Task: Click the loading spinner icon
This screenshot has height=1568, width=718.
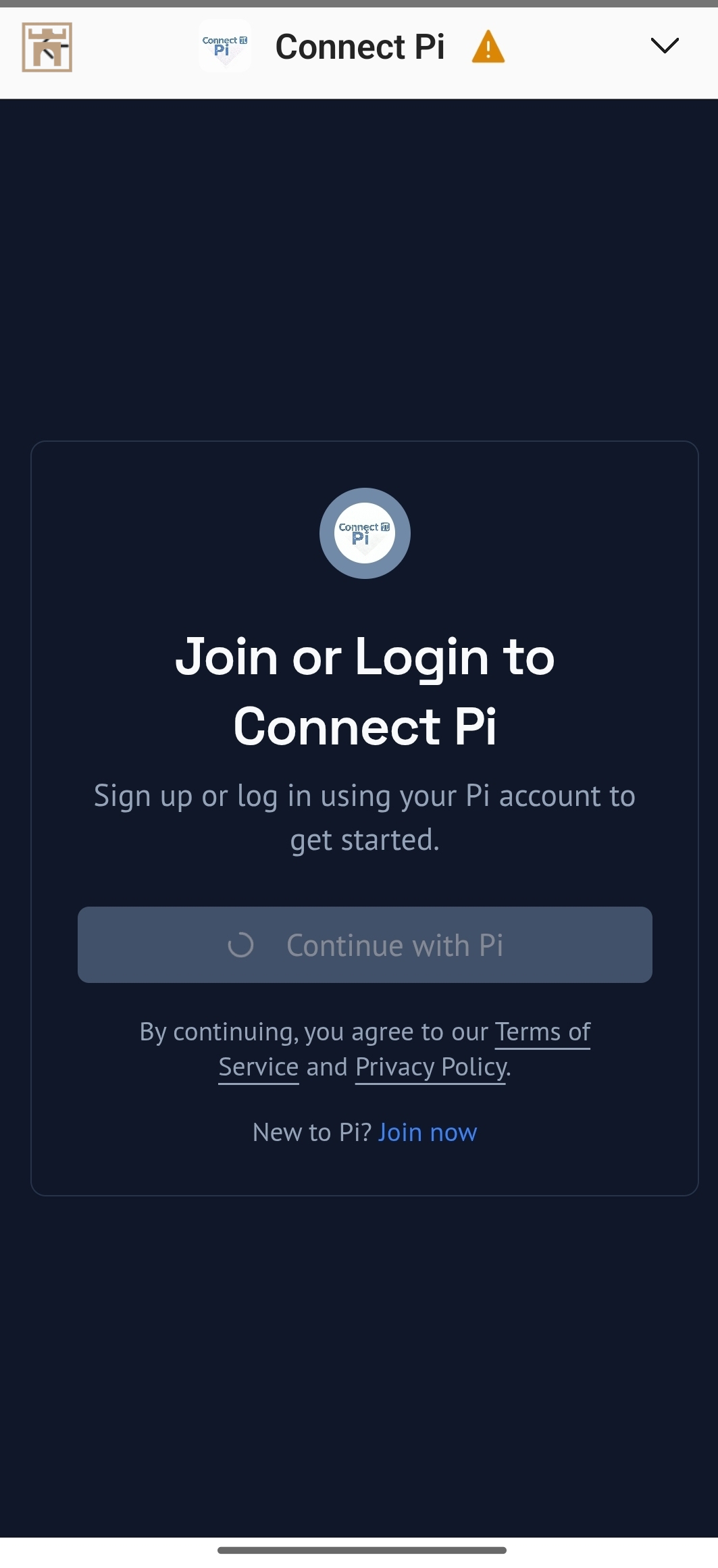Action: coord(241,945)
